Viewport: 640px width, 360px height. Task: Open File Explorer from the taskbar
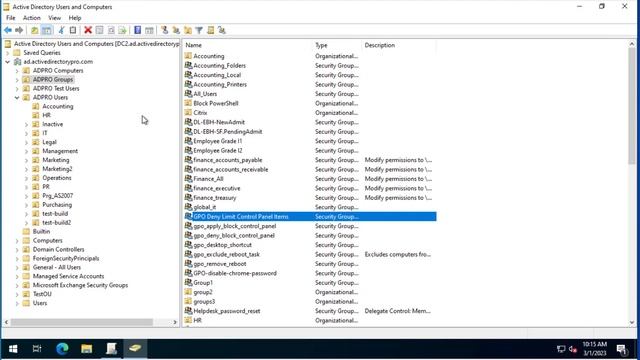click(87, 349)
